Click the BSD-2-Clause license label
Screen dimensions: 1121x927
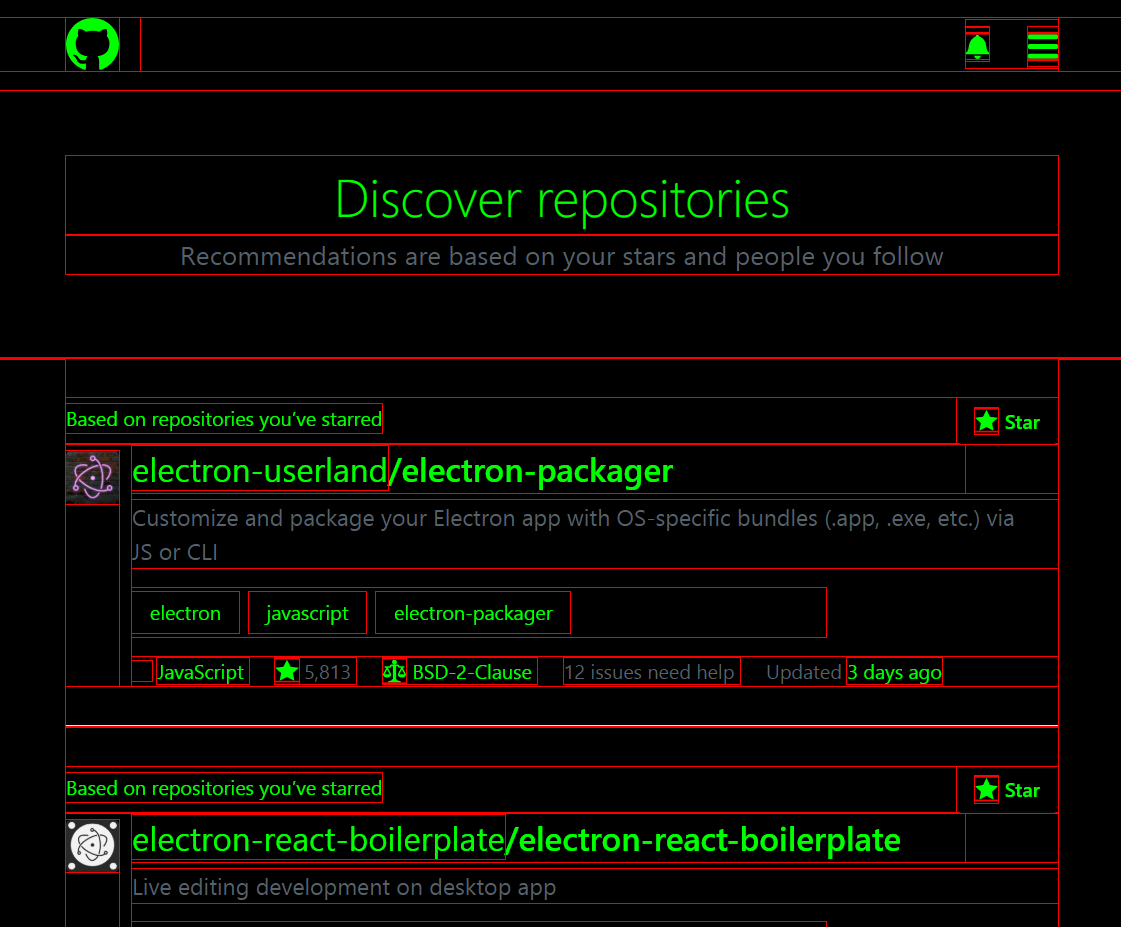(472, 672)
